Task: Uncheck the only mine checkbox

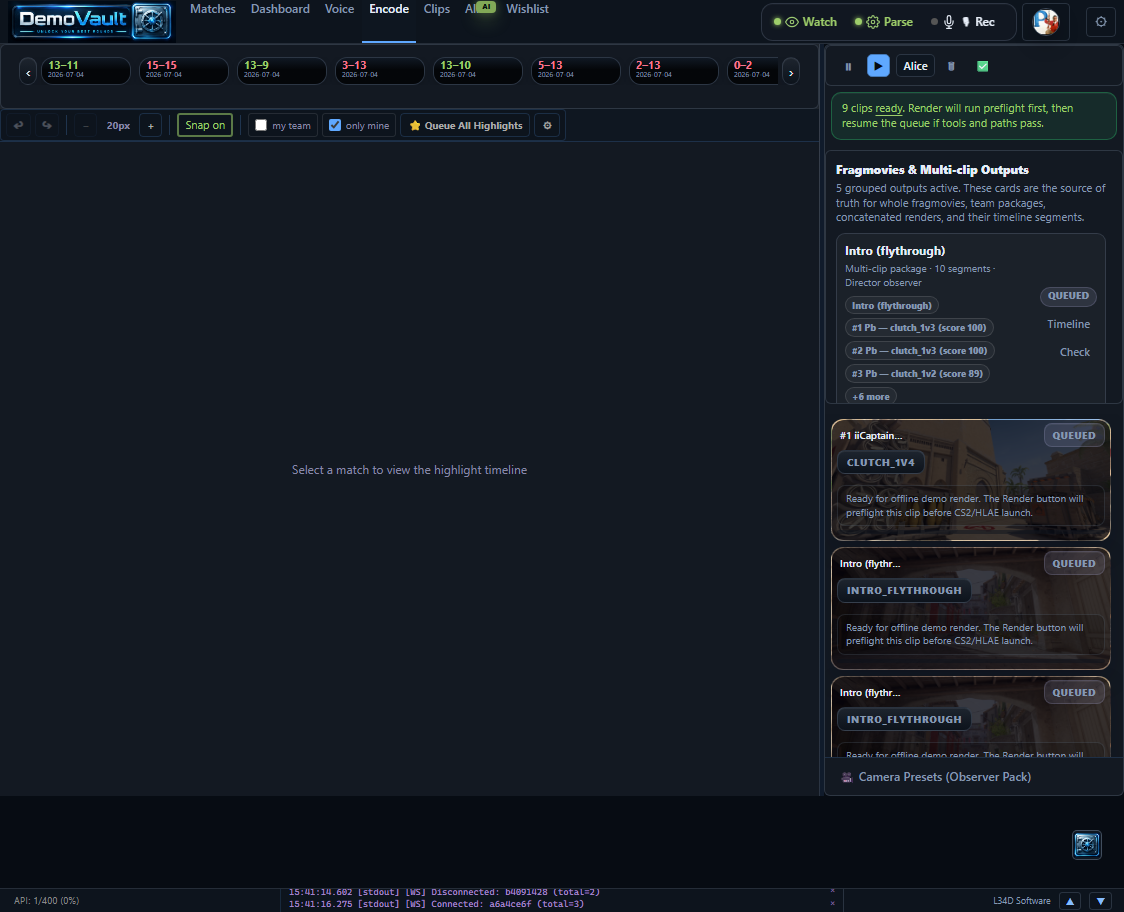Action: click(x=335, y=125)
